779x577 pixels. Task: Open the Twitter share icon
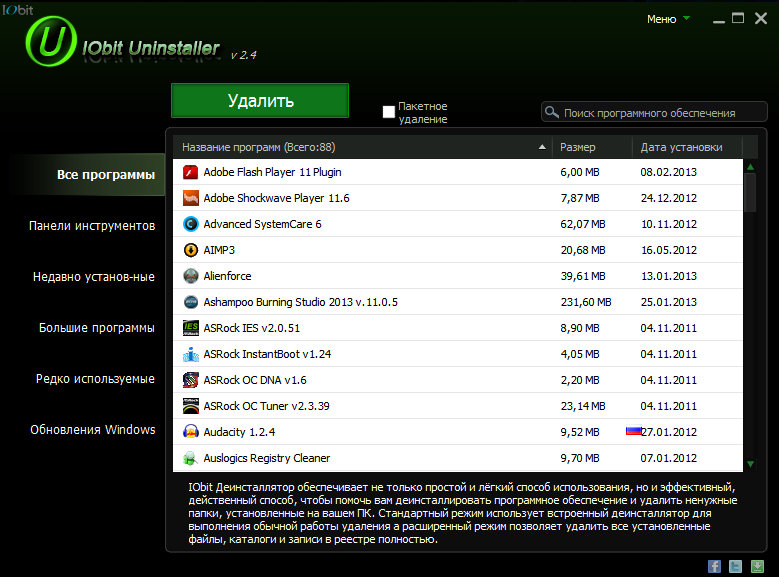pos(735,566)
